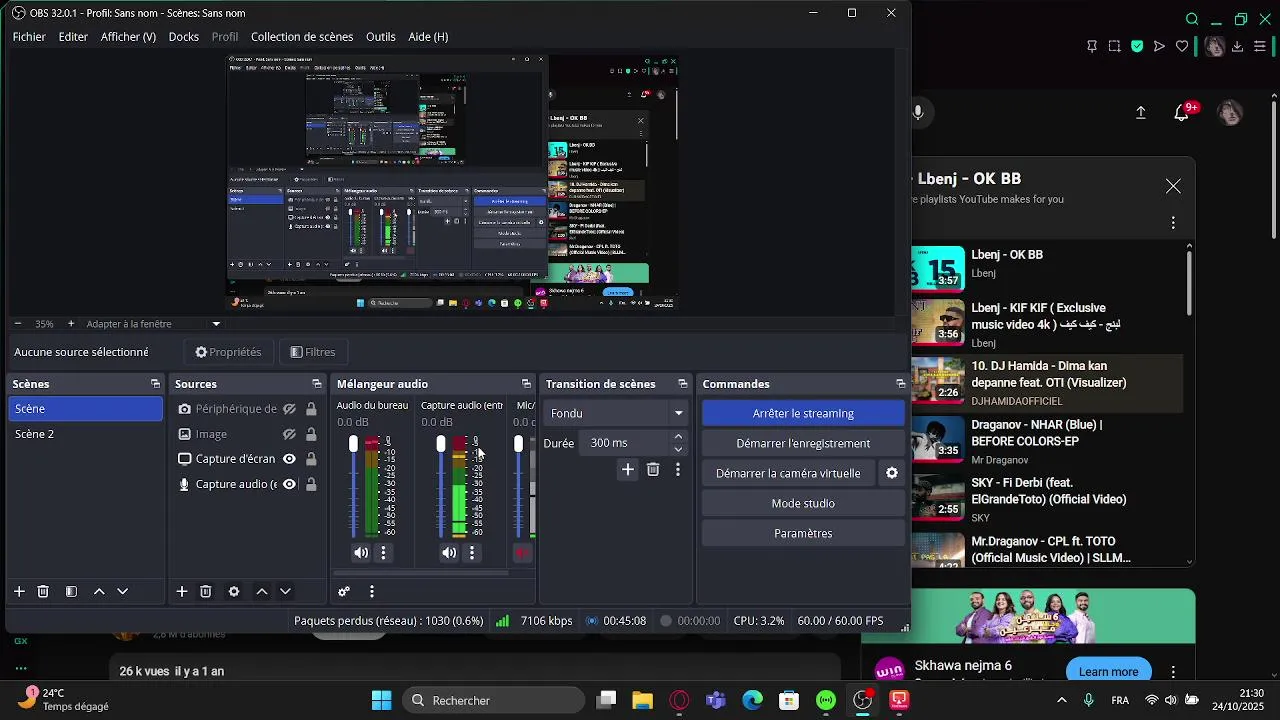1280x720 pixels.
Task: Open preview scaling dropdown arrow
Action: pyautogui.click(x=216, y=324)
